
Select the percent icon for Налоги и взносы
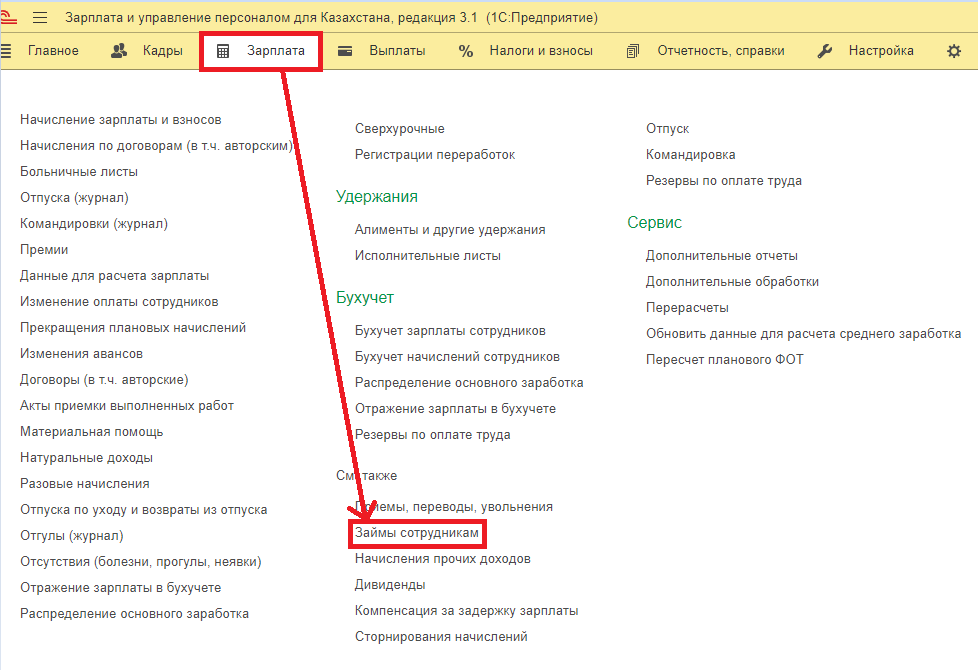pos(466,51)
